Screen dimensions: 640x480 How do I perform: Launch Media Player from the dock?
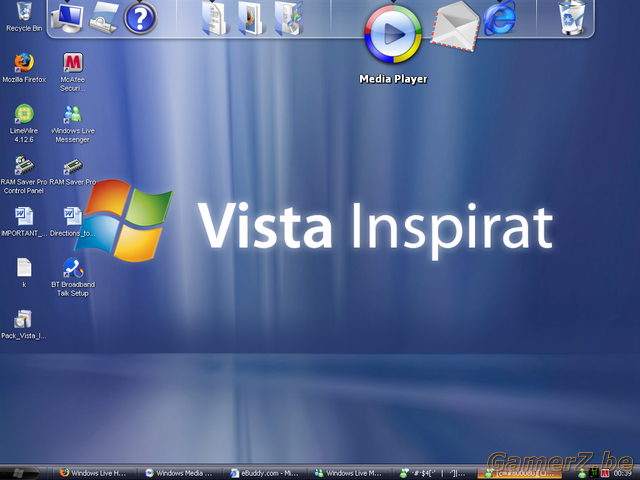[x=393, y=34]
